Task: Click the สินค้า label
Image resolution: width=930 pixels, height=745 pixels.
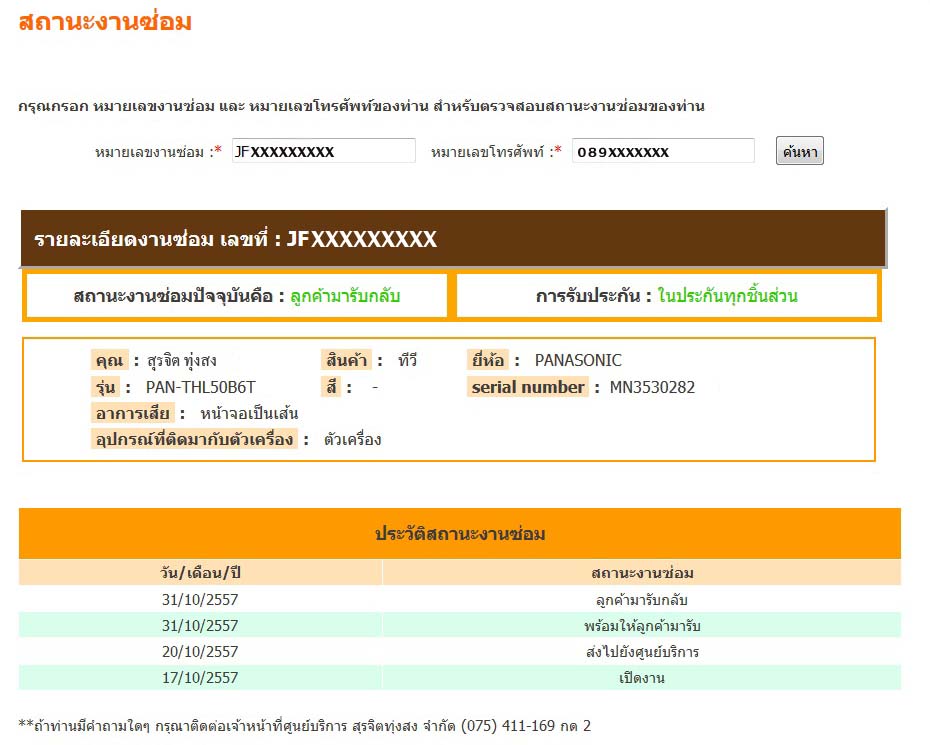Action: click(346, 360)
